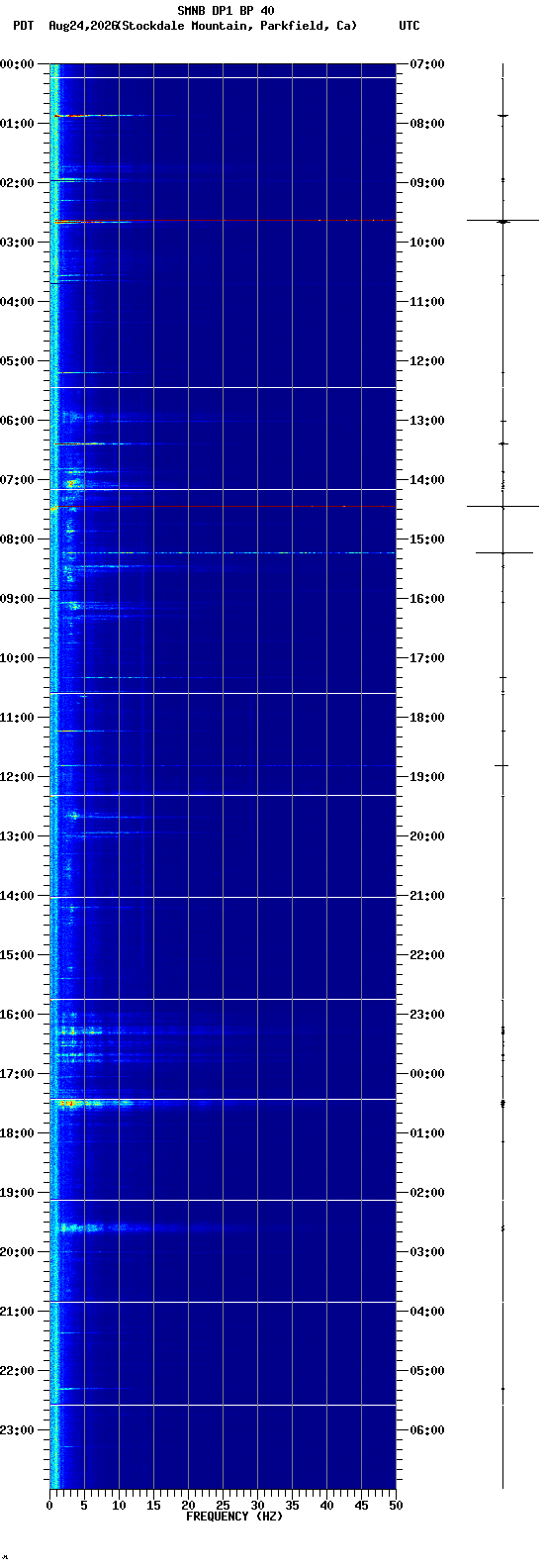Click the UTC time label '18:00'

pyautogui.click(x=427, y=718)
